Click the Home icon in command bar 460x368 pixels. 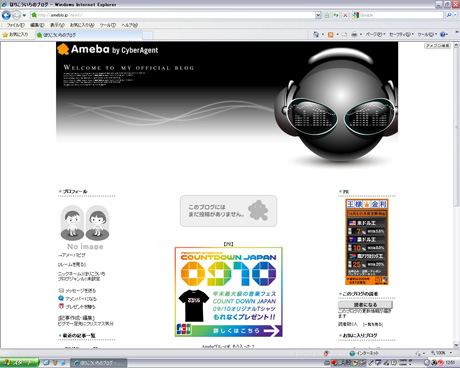coord(316,34)
